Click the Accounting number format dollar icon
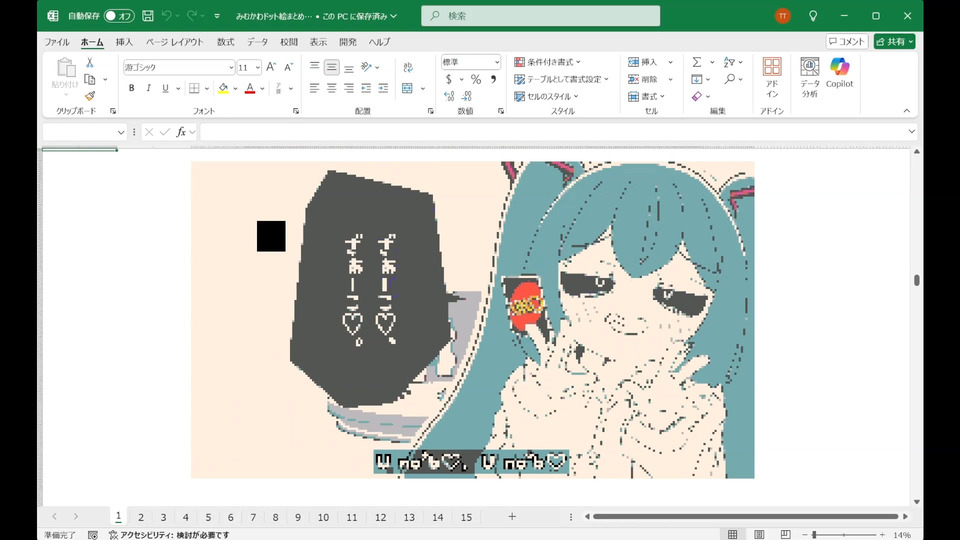Image resolution: width=960 pixels, height=540 pixels. [449, 79]
